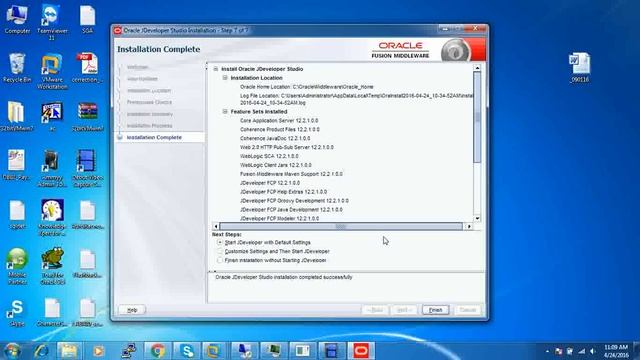The image size is (640, 360).
Task: Select Core Application Server 12.2.1.0.0 row
Action: coord(279,120)
